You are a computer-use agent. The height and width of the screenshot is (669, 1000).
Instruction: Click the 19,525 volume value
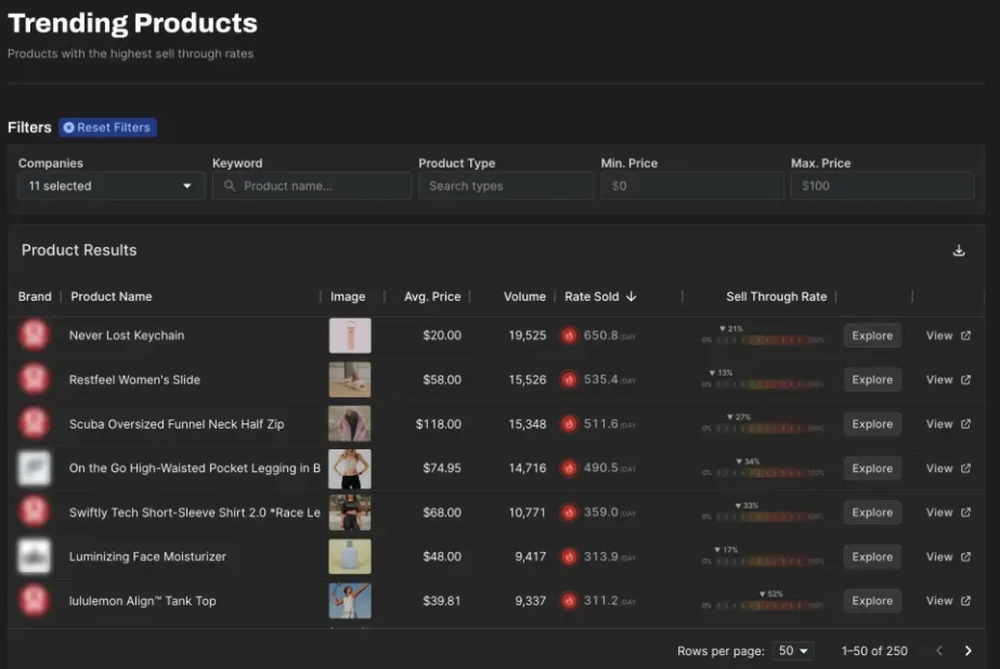click(x=527, y=335)
